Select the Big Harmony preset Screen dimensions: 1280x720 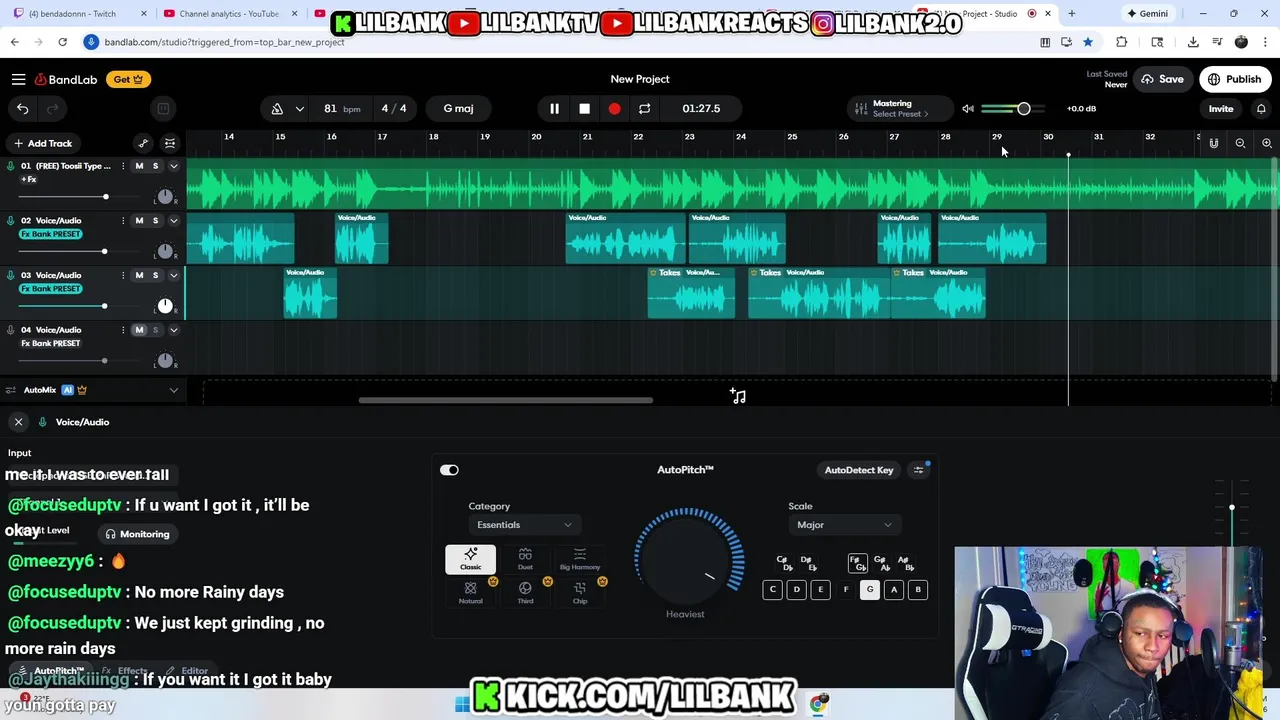580,560
